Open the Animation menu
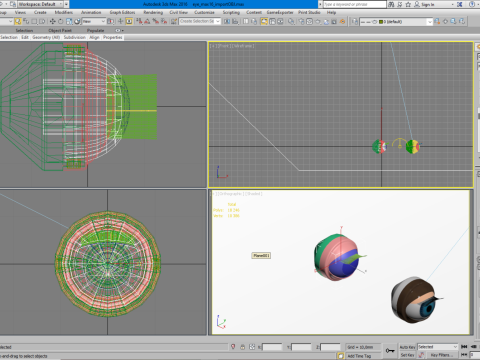This screenshot has height=360, width=480. [91, 12]
